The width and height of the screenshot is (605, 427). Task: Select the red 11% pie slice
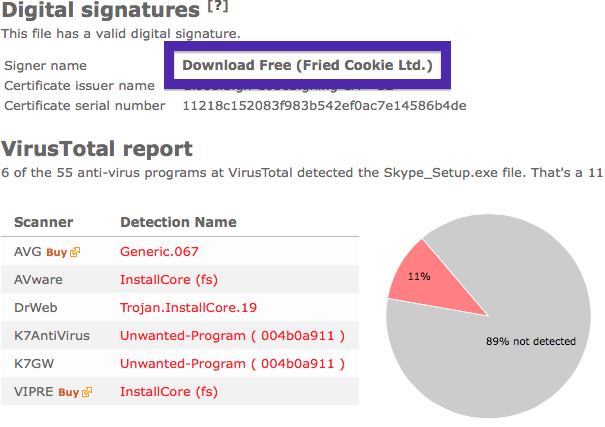pos(428,282)
